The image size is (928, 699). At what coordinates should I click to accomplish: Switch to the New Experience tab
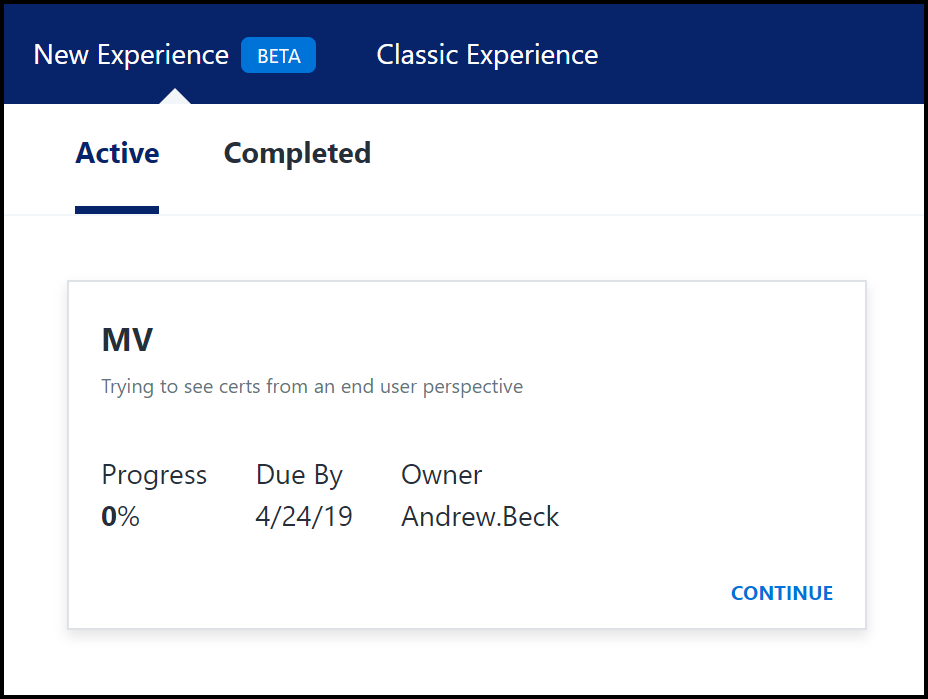[131, 55]
